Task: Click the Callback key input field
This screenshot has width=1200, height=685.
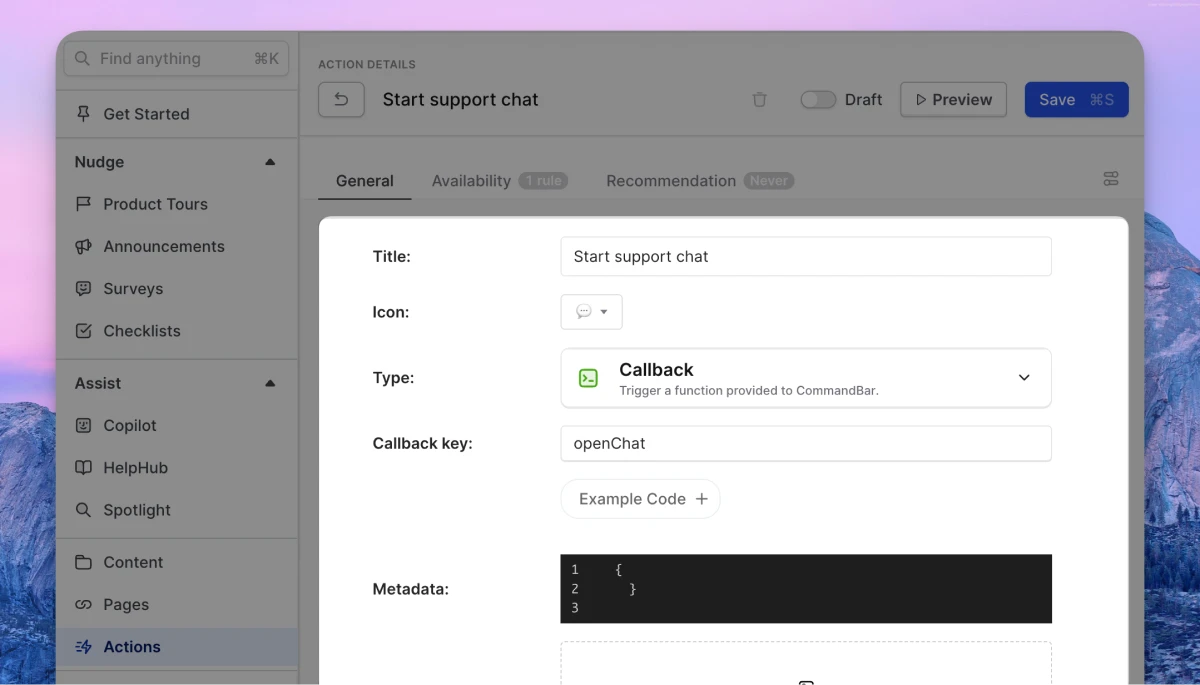Action: click(806, 443)
